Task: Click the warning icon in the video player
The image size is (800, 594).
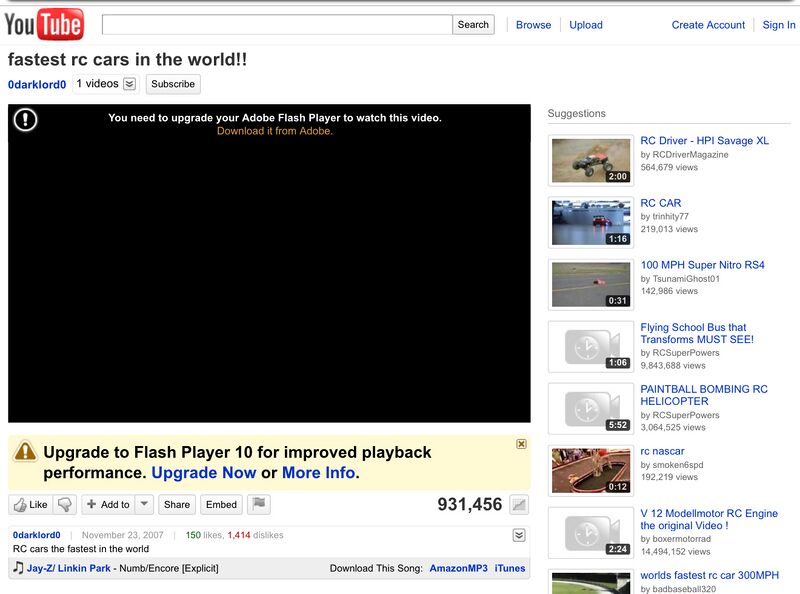Action: coord(26,120)
